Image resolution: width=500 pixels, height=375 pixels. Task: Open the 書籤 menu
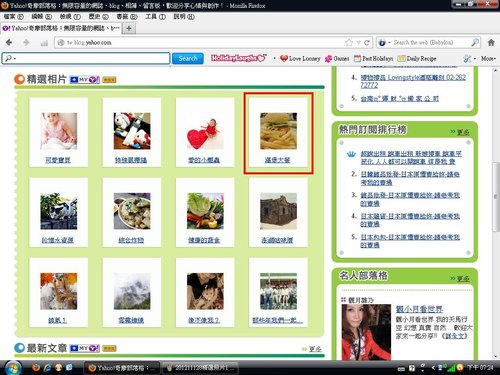click(x=127, y=17)
